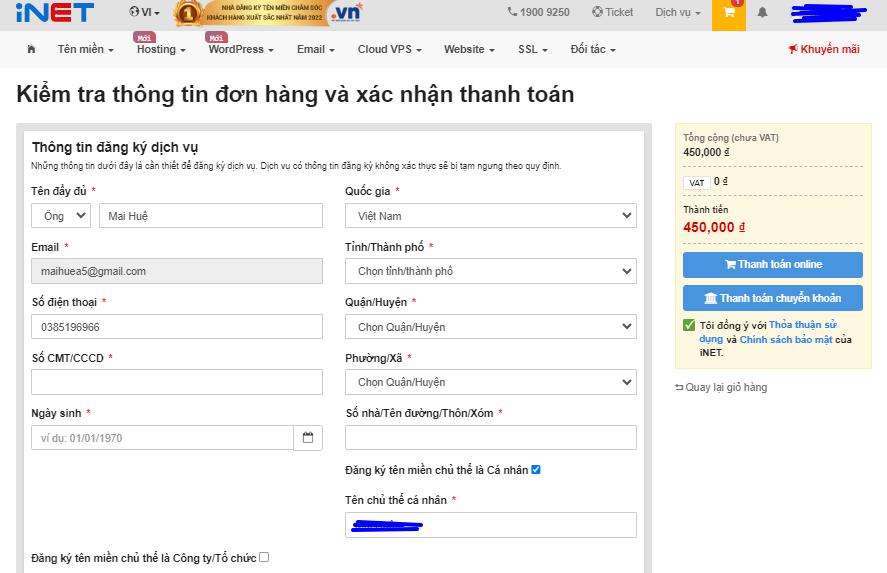
Task: Open the Quận/Huyện dropdown
Action: [491, 326]
